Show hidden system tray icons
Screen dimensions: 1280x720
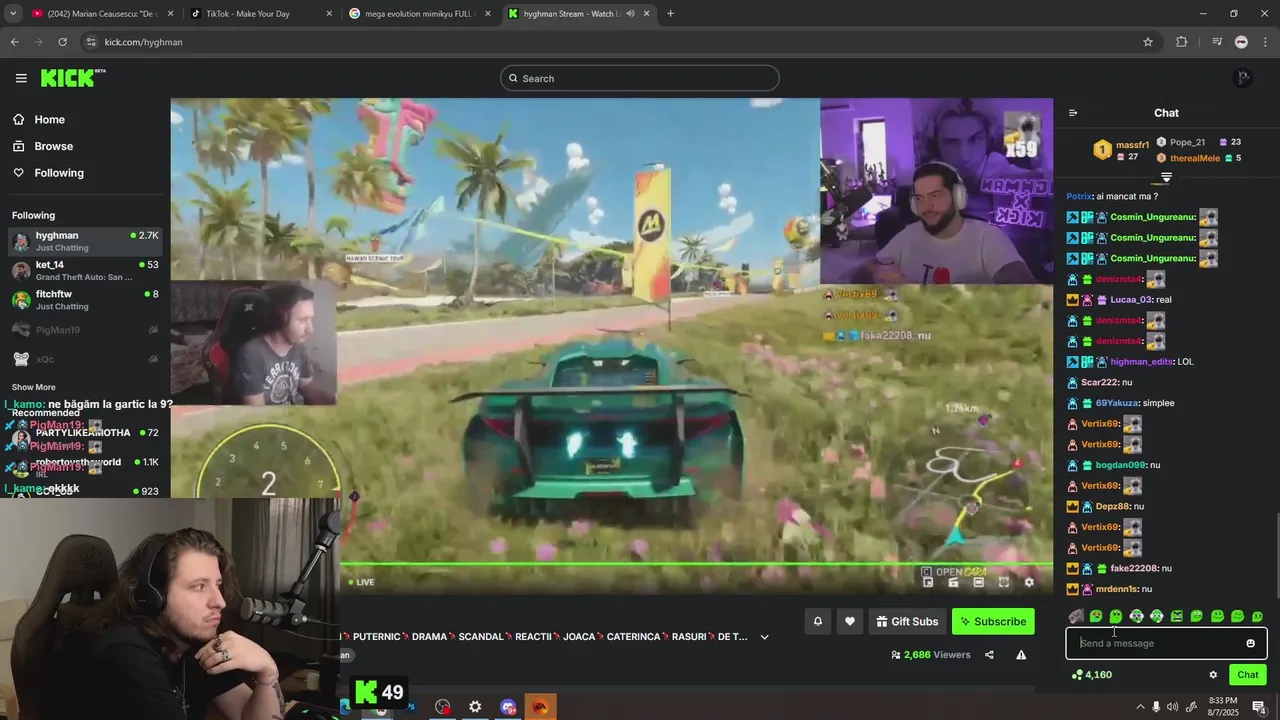click(1140, 707)
